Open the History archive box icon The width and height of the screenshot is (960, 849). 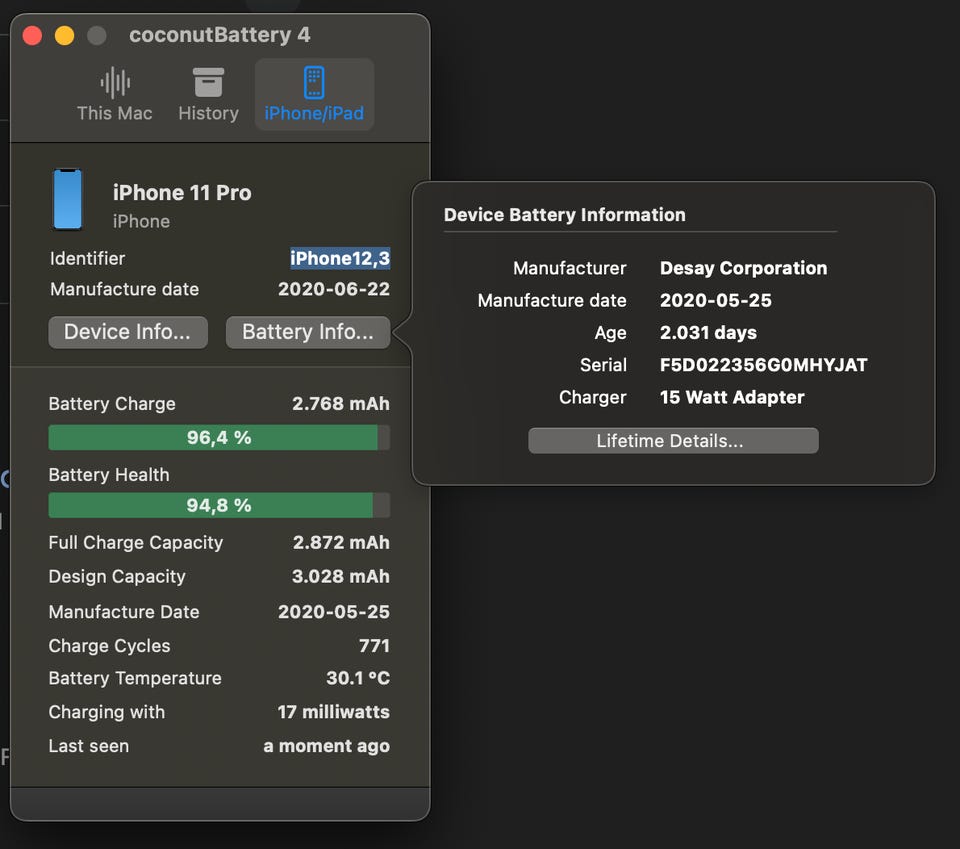pos(208,83)
